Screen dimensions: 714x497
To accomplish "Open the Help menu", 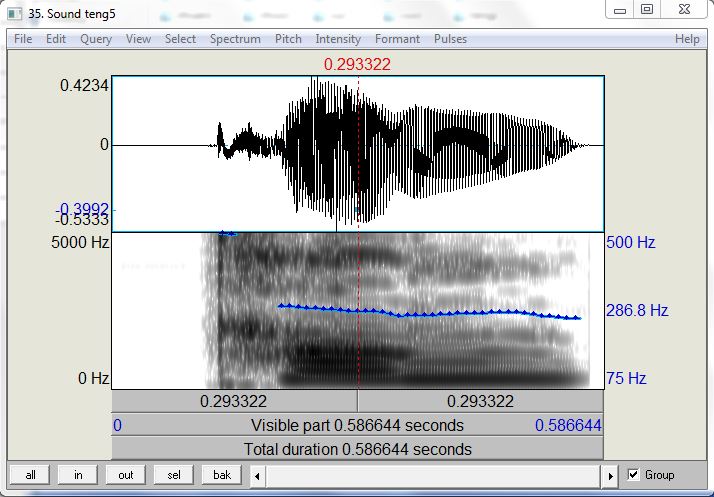I will click(x=687, y=39).
